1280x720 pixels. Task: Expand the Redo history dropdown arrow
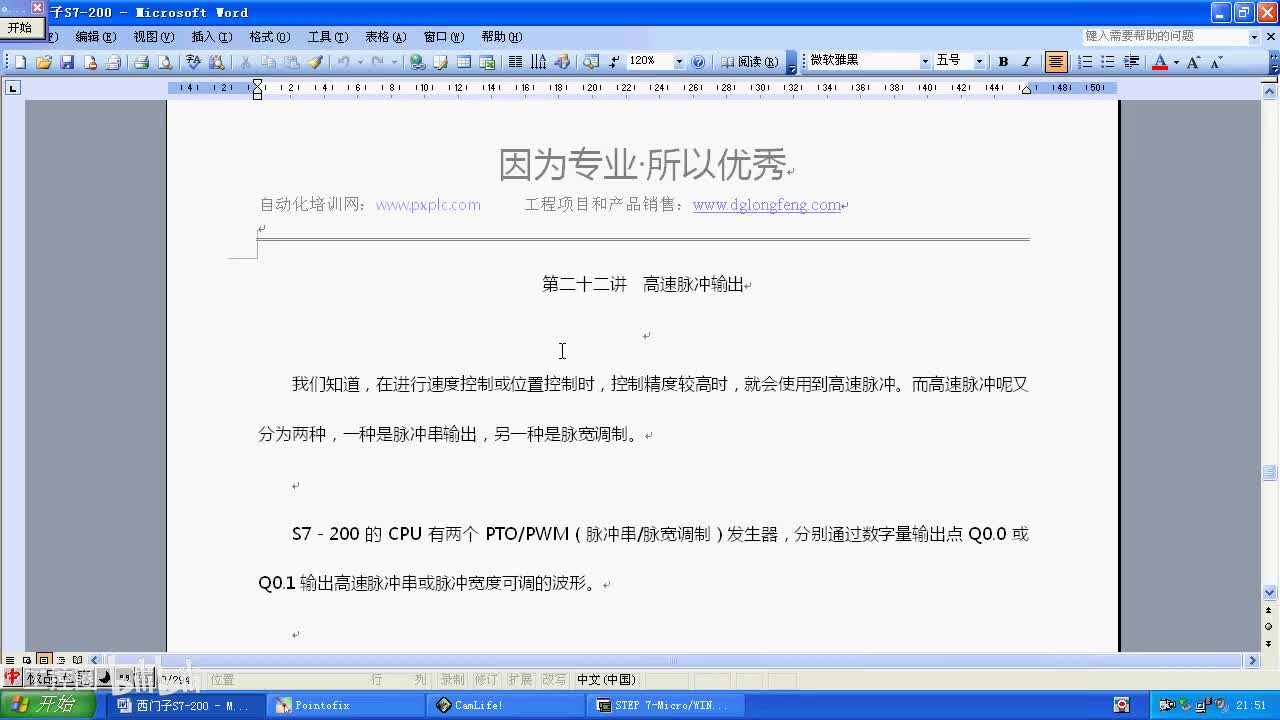point(394,62)
